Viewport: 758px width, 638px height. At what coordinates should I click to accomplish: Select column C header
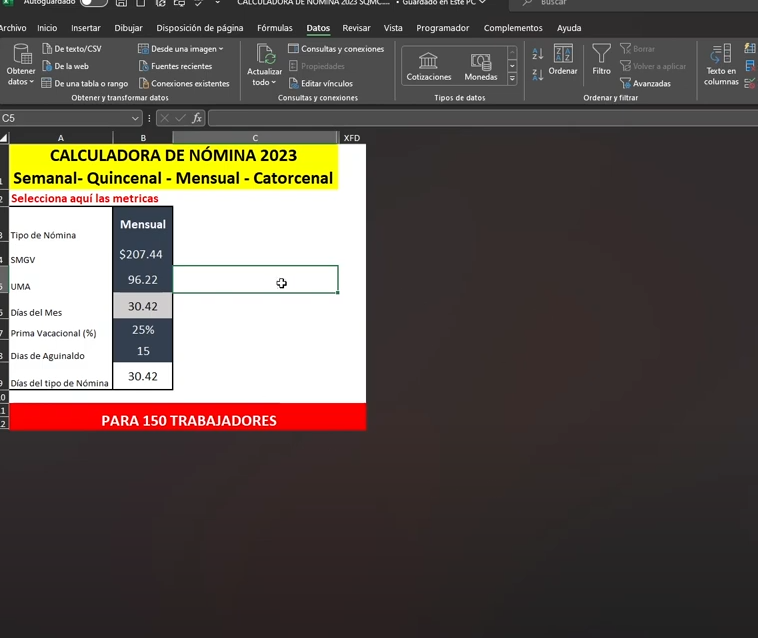coord(255,138)
